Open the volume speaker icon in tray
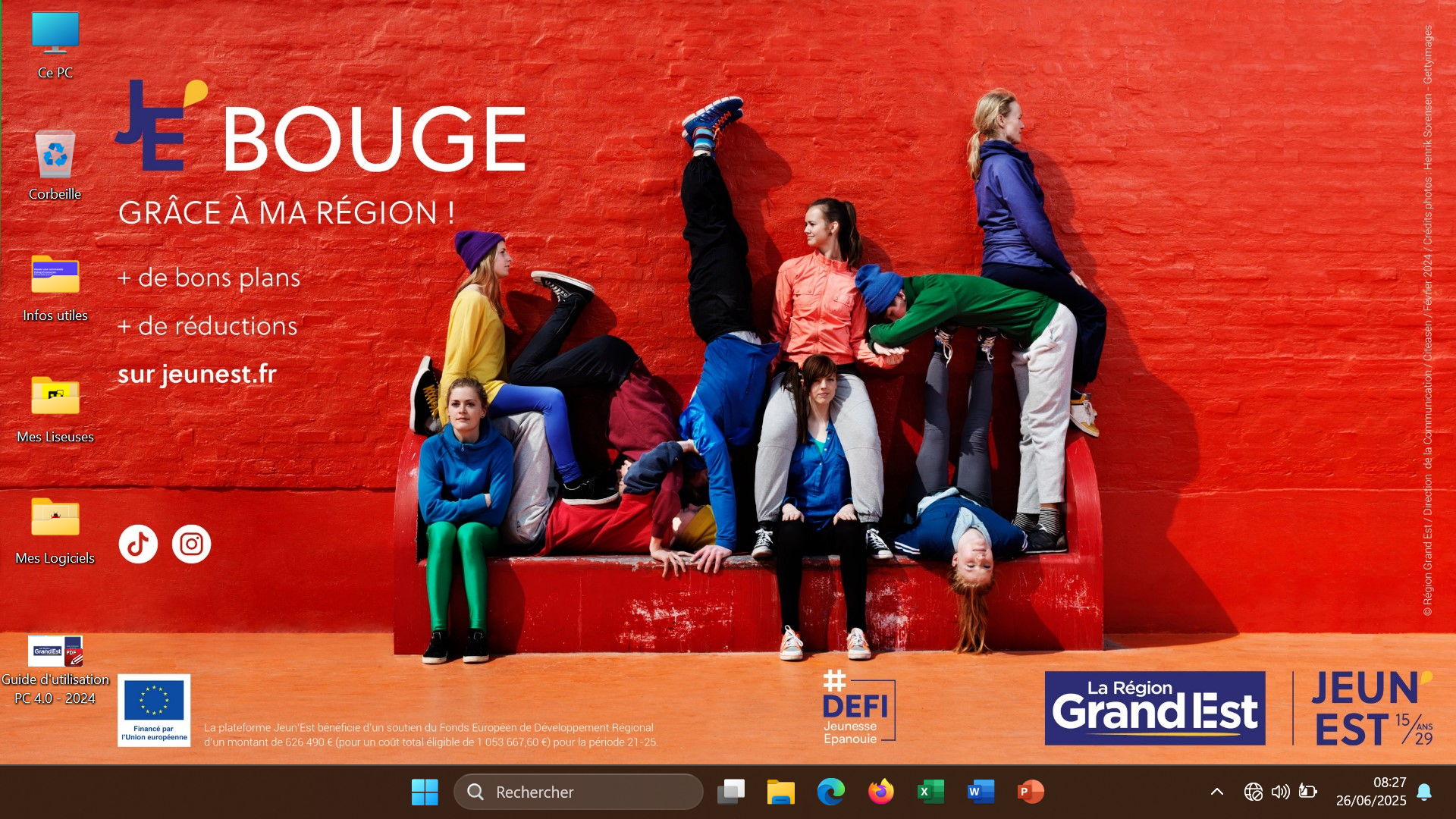Screen dimensions: 1456x819 pyautogui.click(x=1280, y=792)
